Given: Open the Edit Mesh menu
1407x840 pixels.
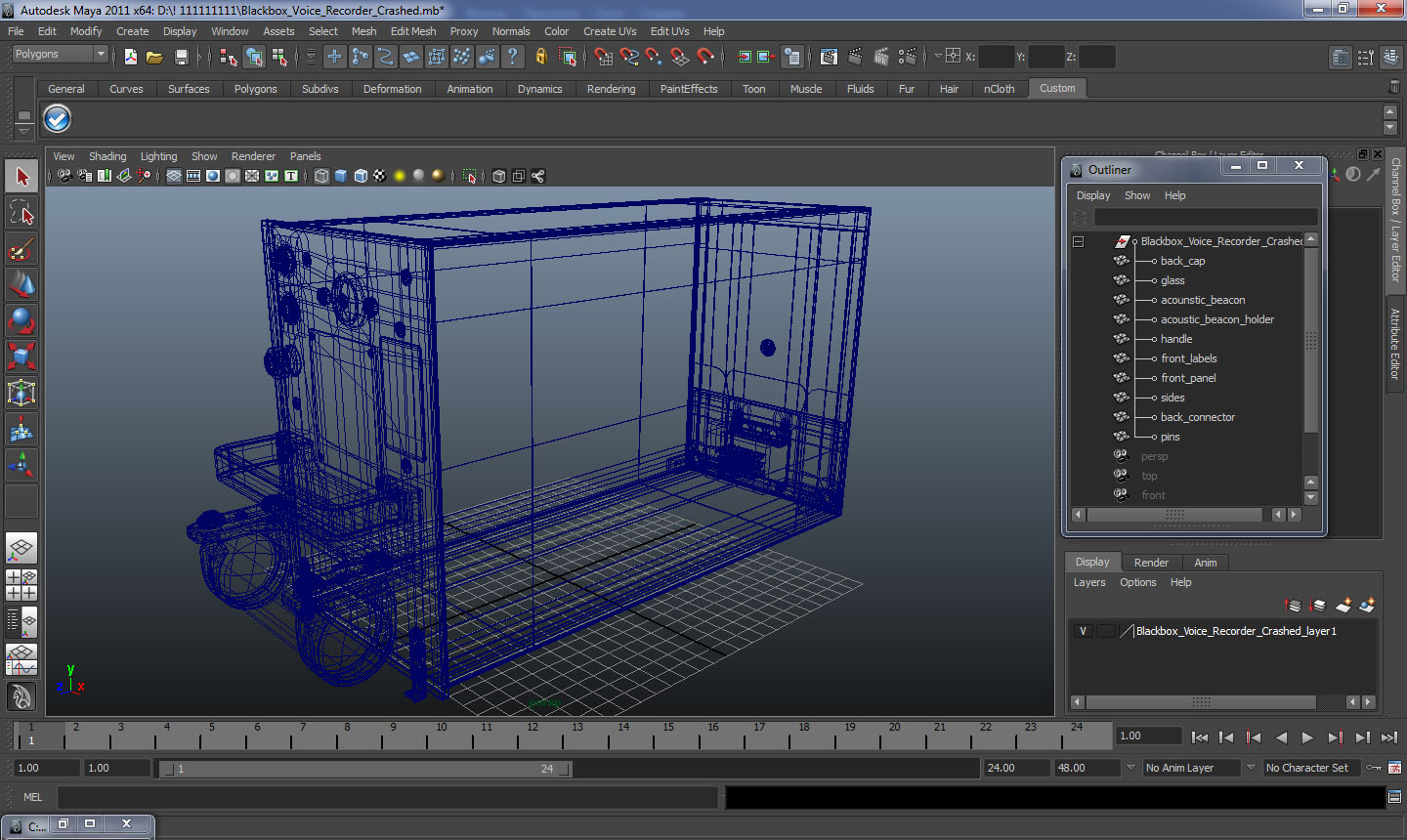Looking at the screenshot, I should click(x=413, y=31).
